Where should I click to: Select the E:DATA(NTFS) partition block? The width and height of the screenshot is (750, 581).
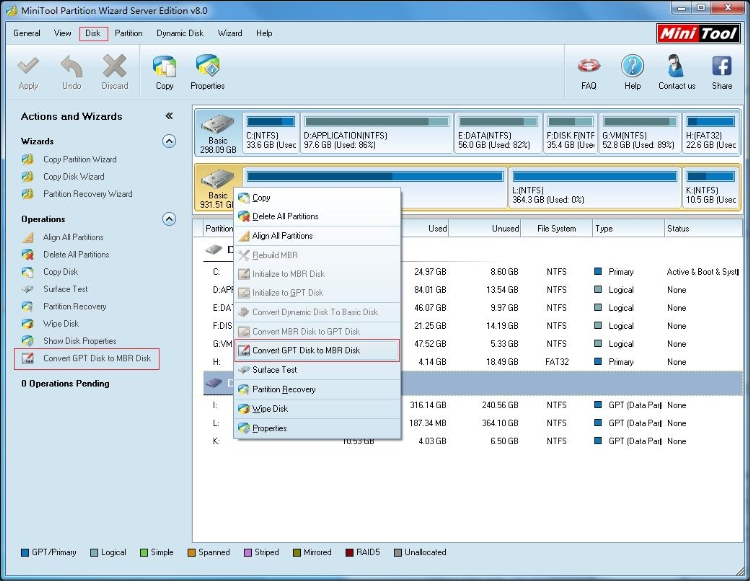[498, 133]
